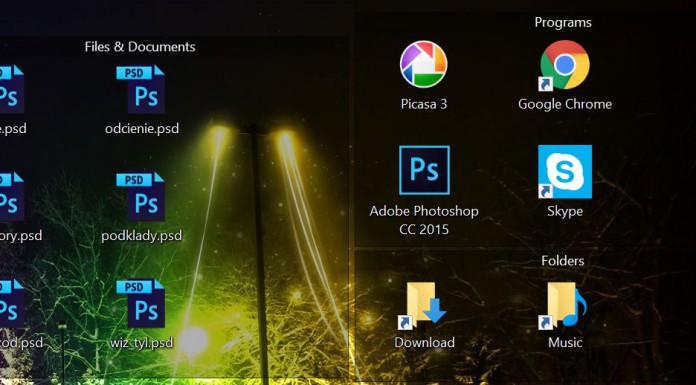Select the podklady.psd file icon
696x385 pixels.
coord(141,196)
